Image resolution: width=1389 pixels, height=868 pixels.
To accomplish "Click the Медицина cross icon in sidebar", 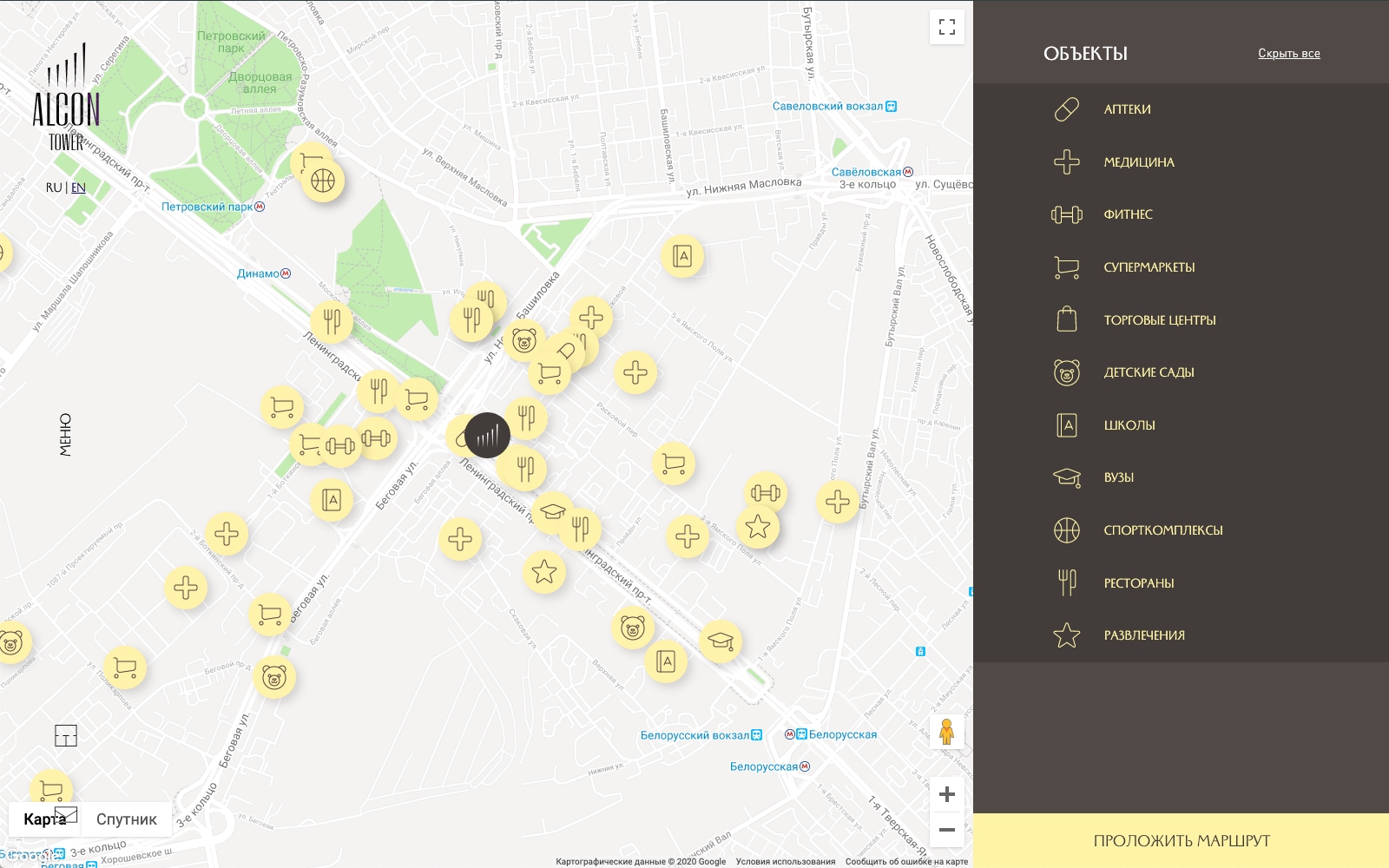I will [x=1066, y=162].
